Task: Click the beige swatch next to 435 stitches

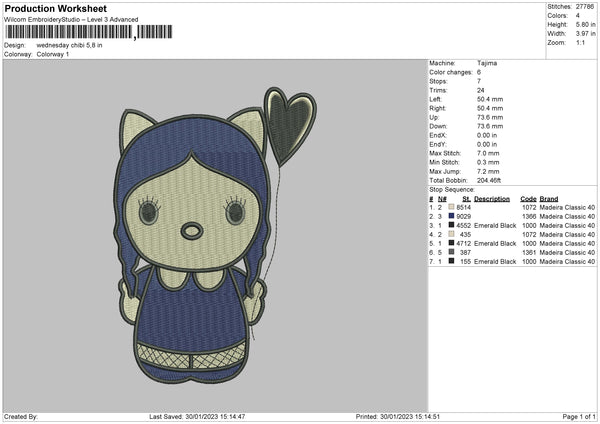Action: click(451, 234)
